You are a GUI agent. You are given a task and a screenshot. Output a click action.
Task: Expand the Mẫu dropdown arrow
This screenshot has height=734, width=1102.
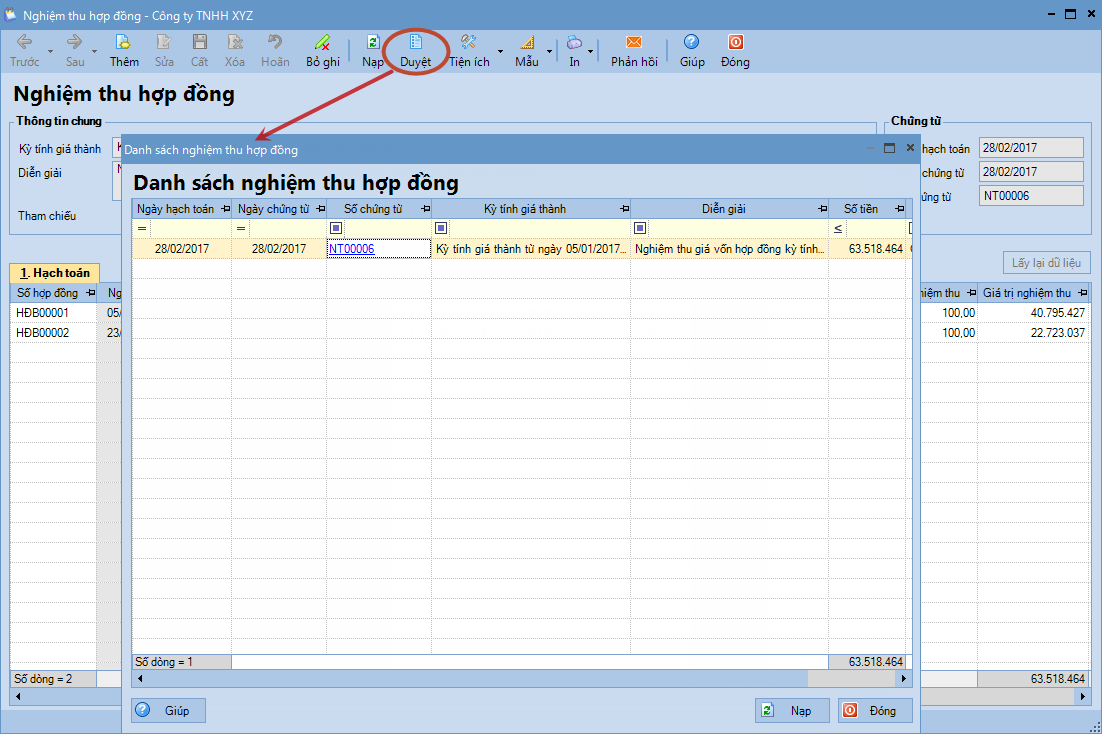coord(550,51)
